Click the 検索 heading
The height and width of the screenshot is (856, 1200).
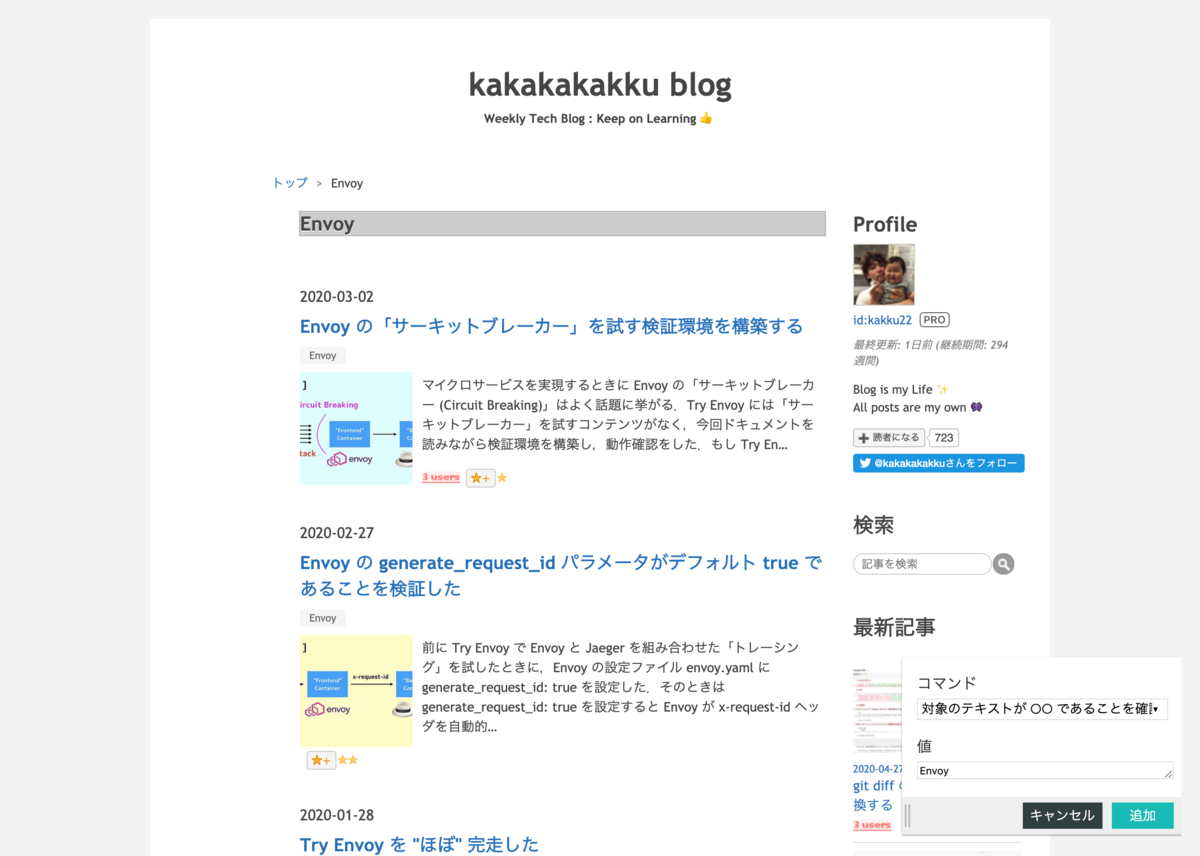[873, 524]
